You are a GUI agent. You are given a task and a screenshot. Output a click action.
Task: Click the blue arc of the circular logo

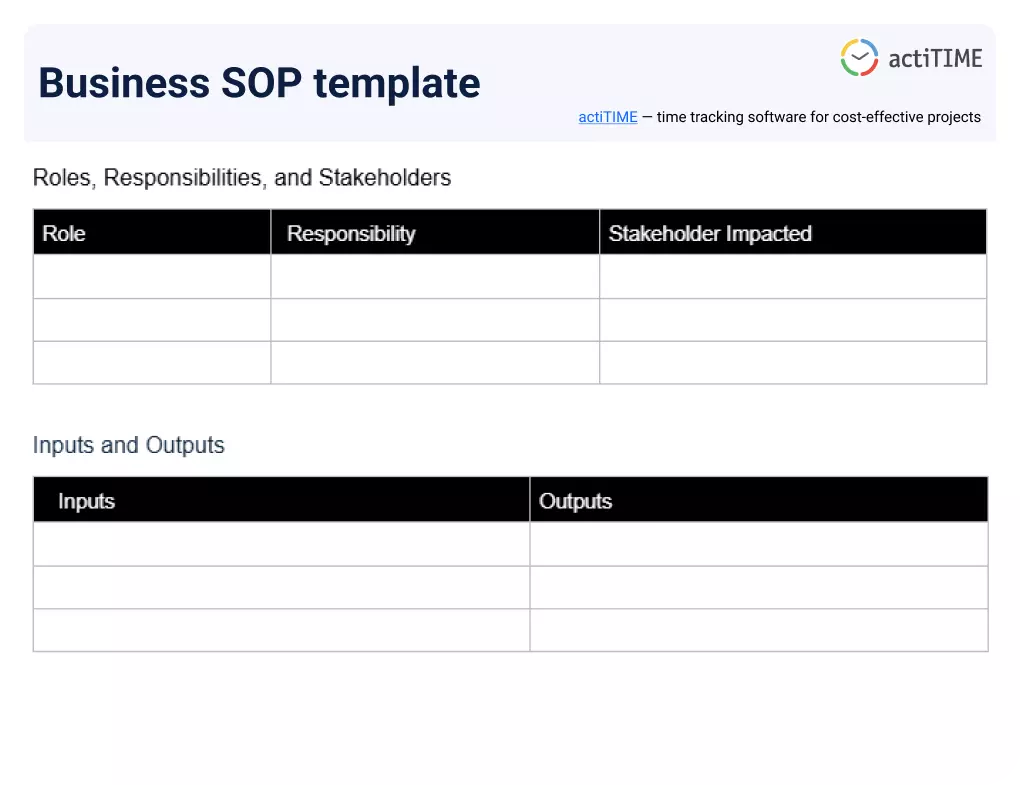pyautogui.click(x=871, y=48)
